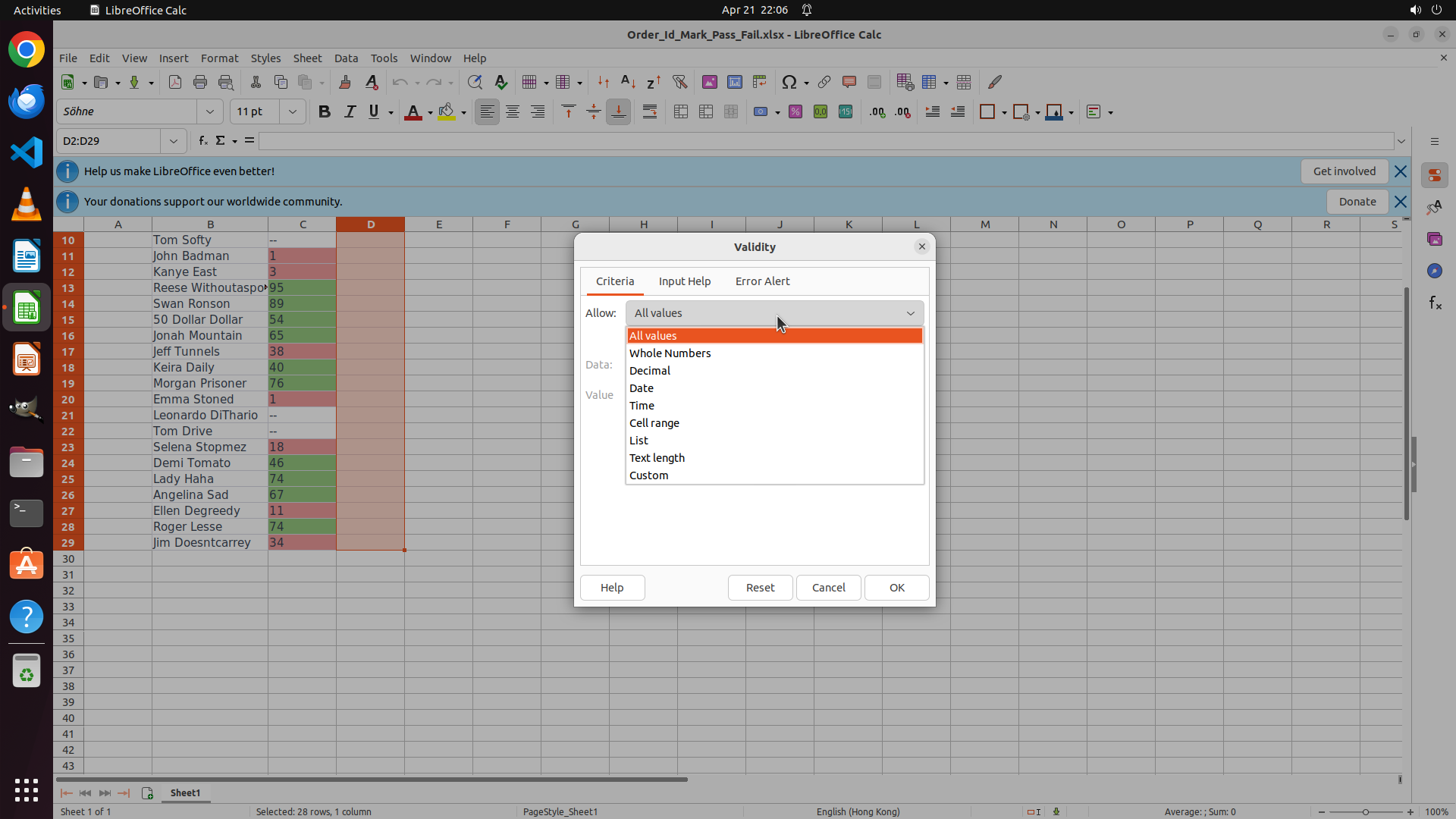This screenshot has width=1456, height=819.
Task: Click the Sort Ascending toolbar icon
Action: [627, 82]
